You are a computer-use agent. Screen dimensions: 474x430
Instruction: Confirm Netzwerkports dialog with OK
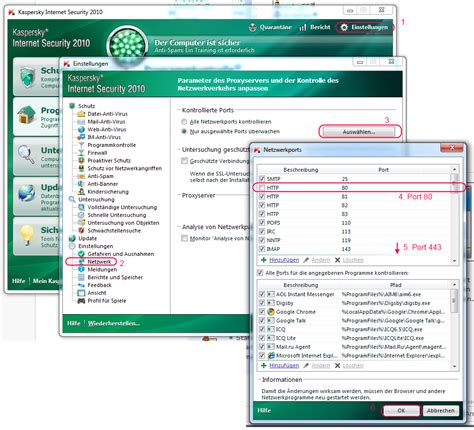point(401,410)
